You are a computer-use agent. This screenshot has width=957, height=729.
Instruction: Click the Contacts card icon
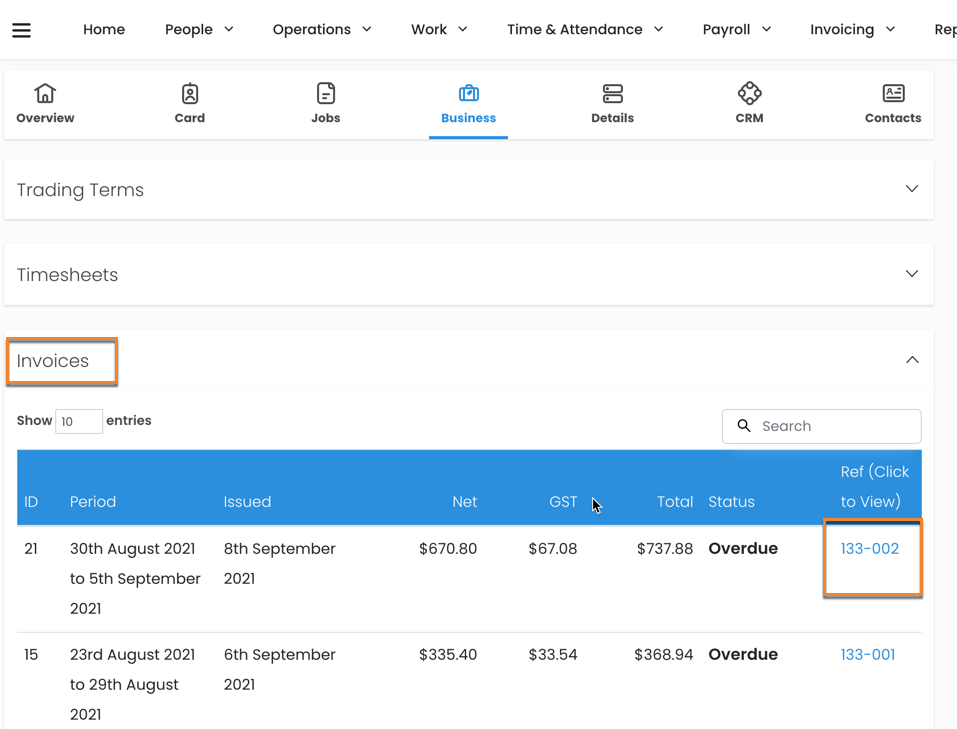coord(893,94)
